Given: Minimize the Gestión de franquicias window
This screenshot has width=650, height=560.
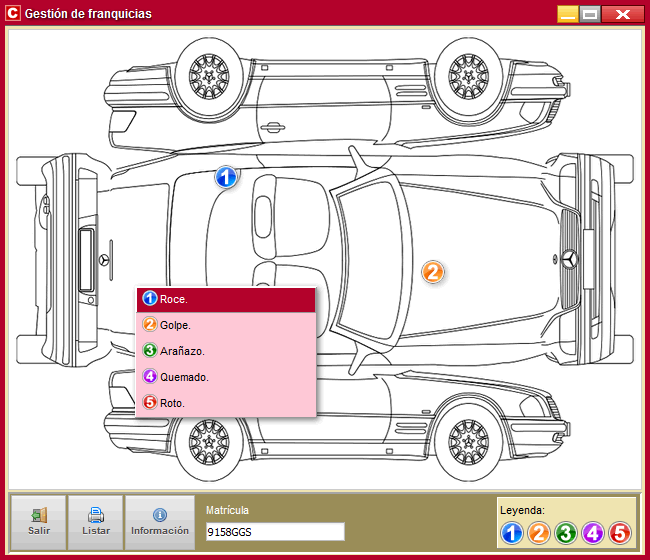Looking at the screenshot, I should pyautogui.click(x=567, y=14).
